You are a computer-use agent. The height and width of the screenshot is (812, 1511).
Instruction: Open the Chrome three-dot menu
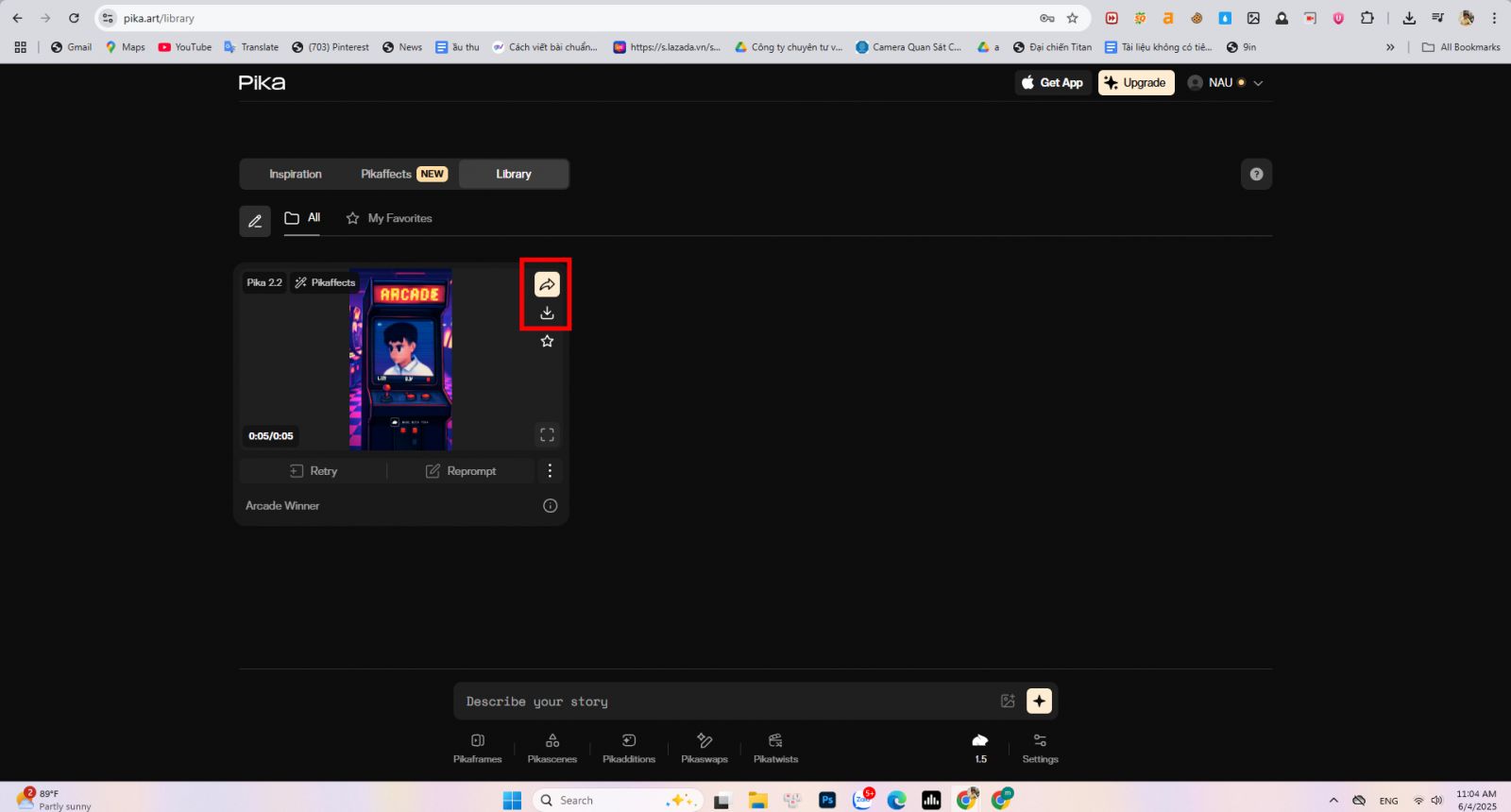coord(1494,18)
